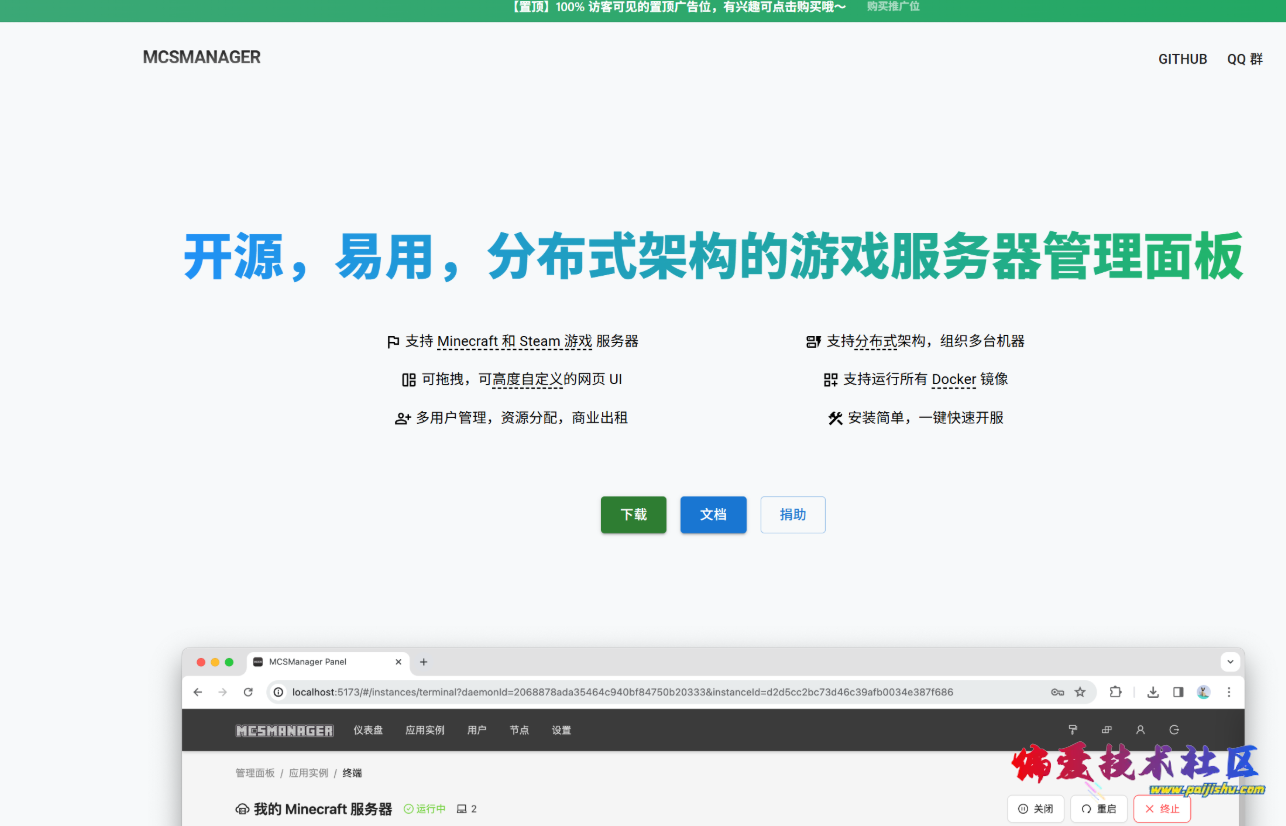Click the extensions puzzle icon
This screenshot has width=1286, height=826.
[x=1116, y=692]
